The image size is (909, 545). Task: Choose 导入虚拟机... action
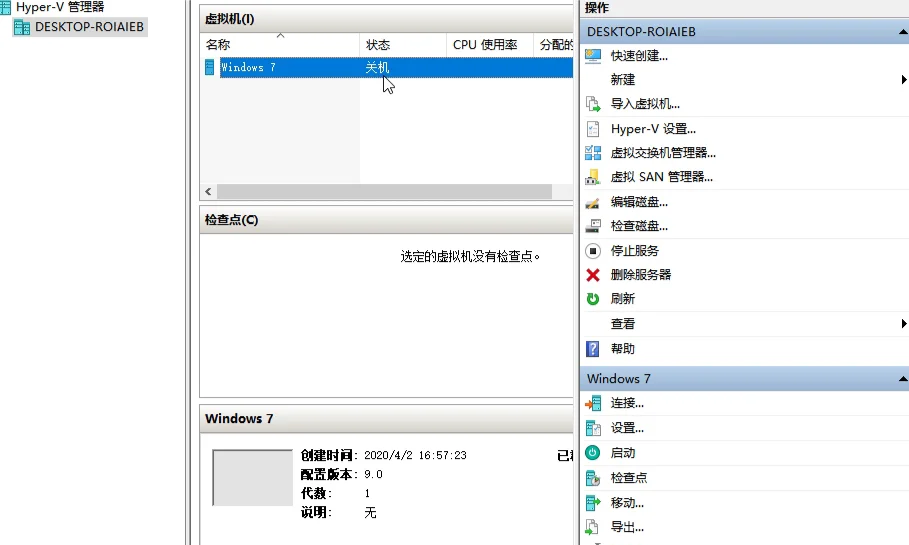645,104
